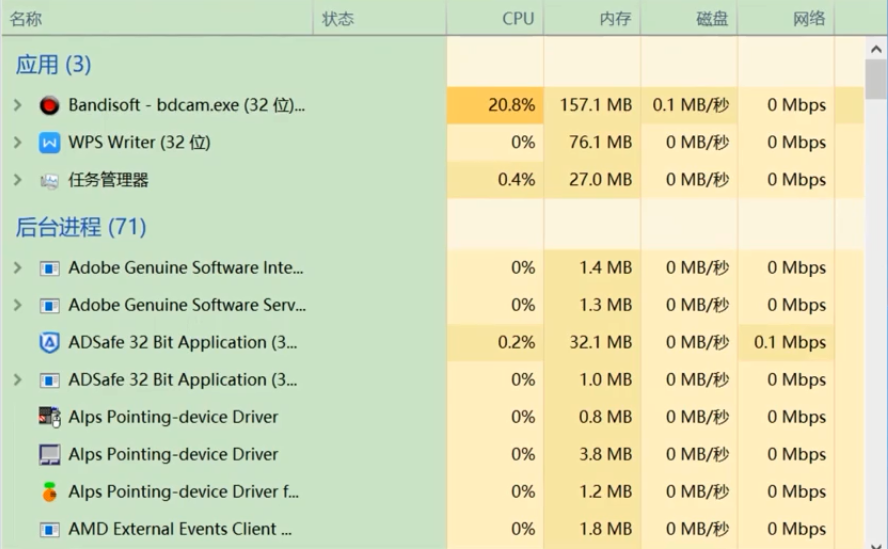Expand the 任务管理器 process entry
The image size is (888, 549).
[x=17, y=181]
